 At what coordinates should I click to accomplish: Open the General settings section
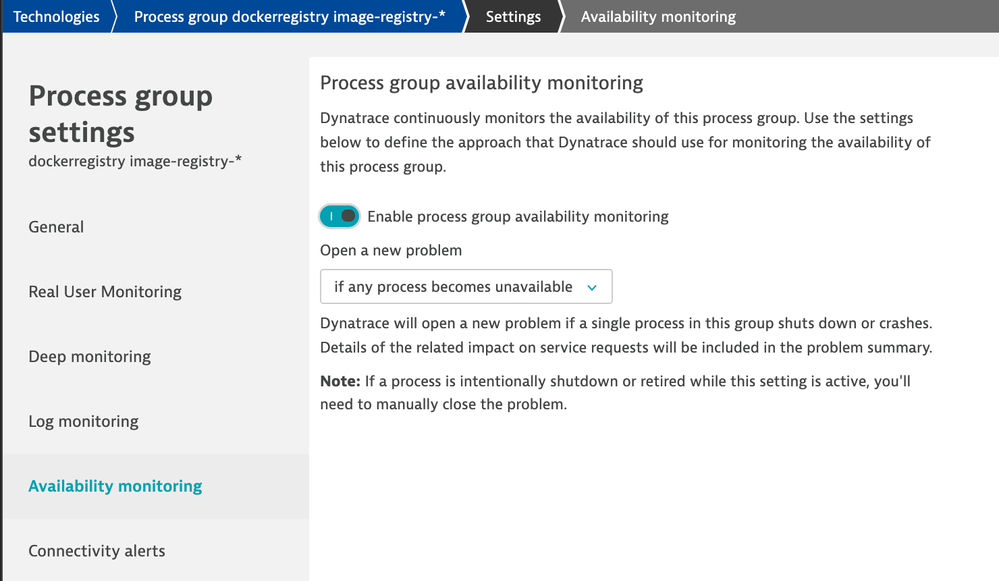56,227
